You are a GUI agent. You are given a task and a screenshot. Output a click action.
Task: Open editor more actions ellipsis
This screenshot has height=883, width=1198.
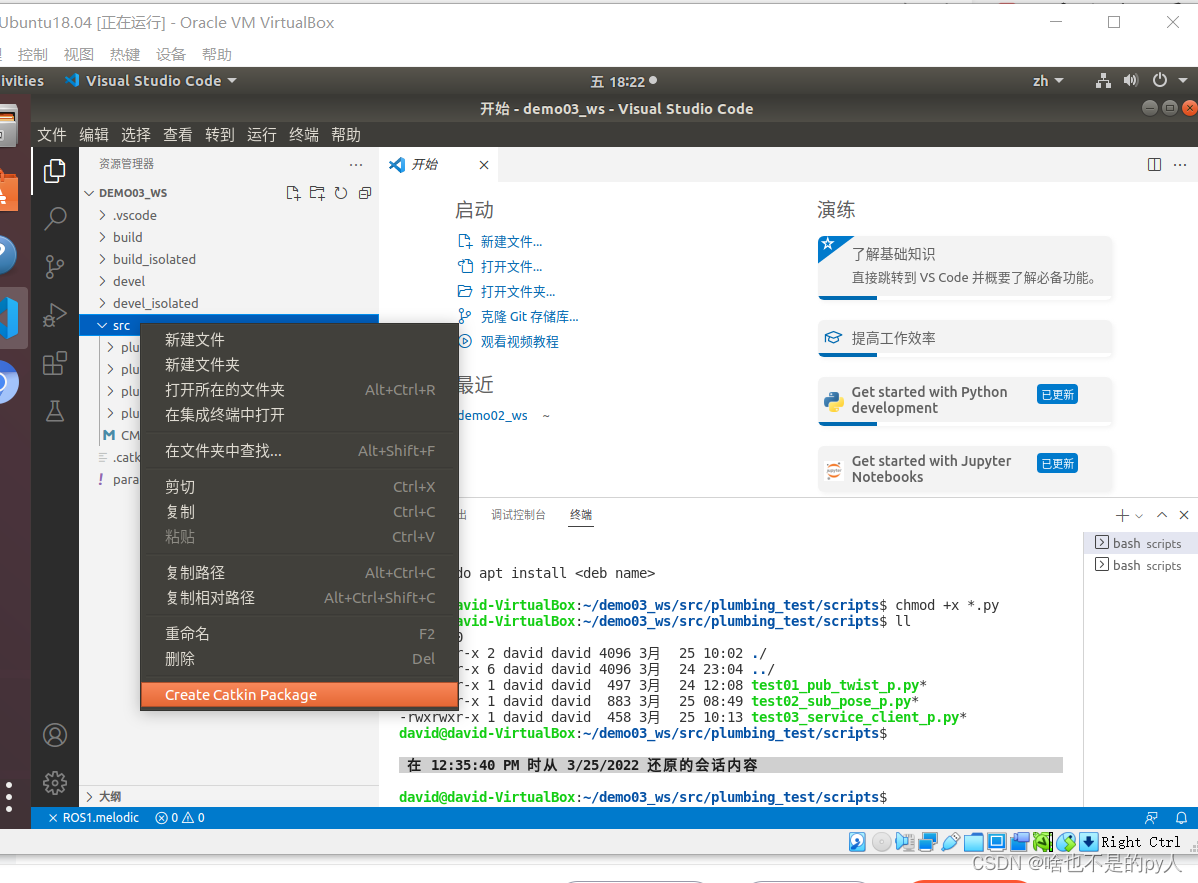pos(1180,164)
